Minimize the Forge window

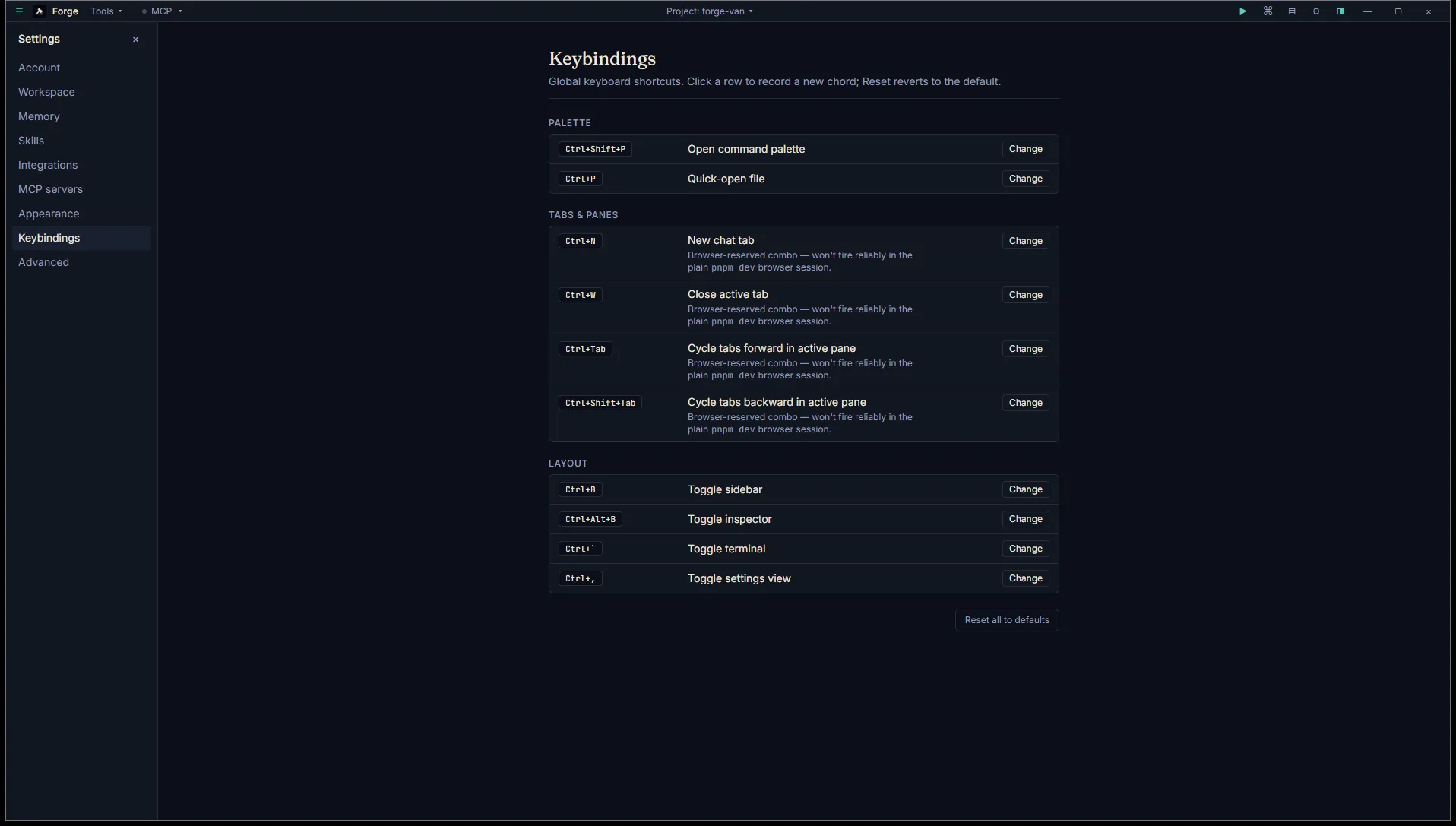(x=1368, y=11)
